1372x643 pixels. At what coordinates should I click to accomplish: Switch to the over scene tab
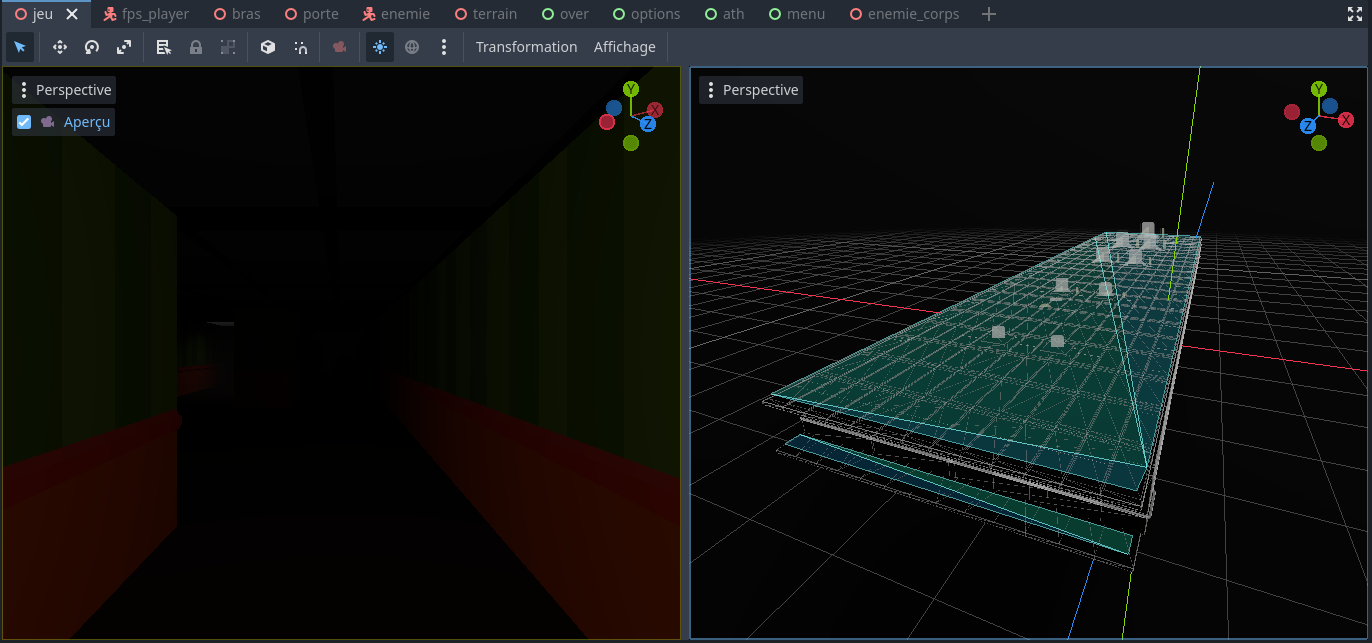point(565,14)
